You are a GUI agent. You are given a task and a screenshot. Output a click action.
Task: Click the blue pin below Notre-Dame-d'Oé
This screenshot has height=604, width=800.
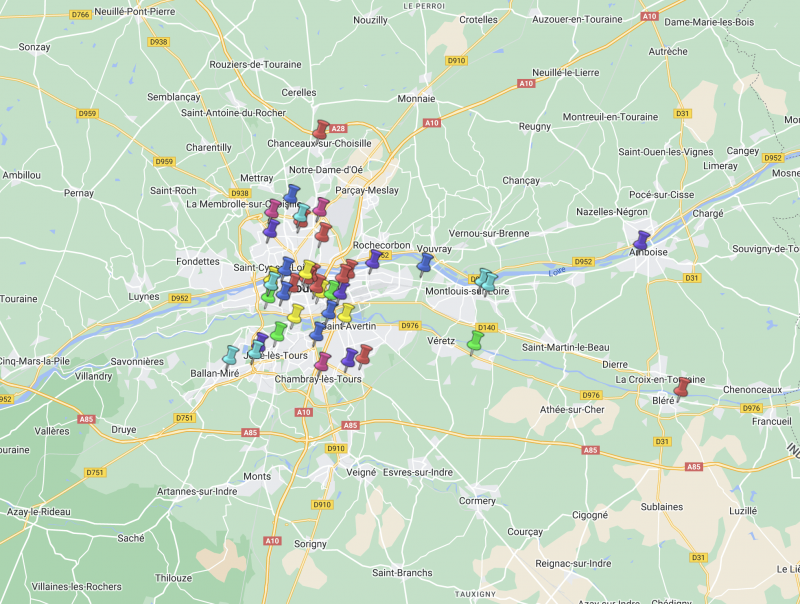293,194
